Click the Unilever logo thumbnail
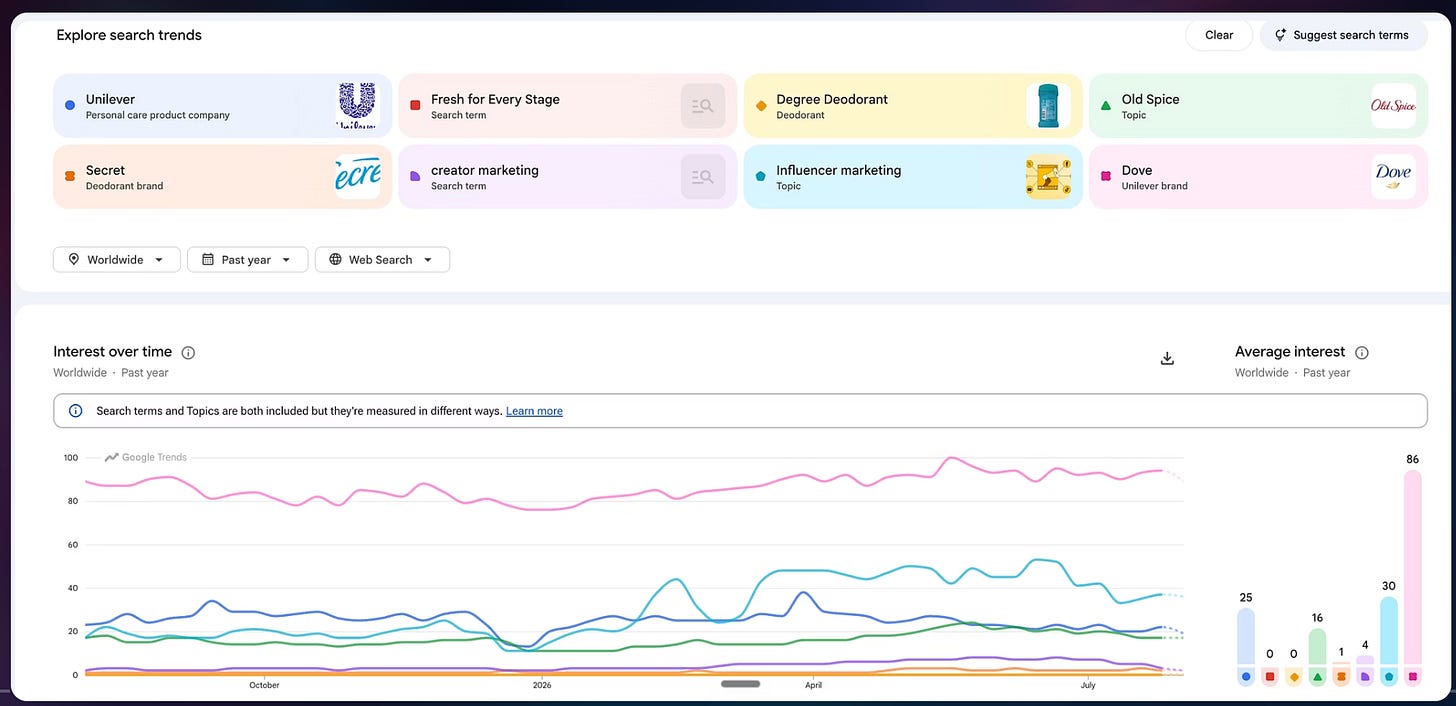Screen dimensions: 1456x706 (357, 106)
